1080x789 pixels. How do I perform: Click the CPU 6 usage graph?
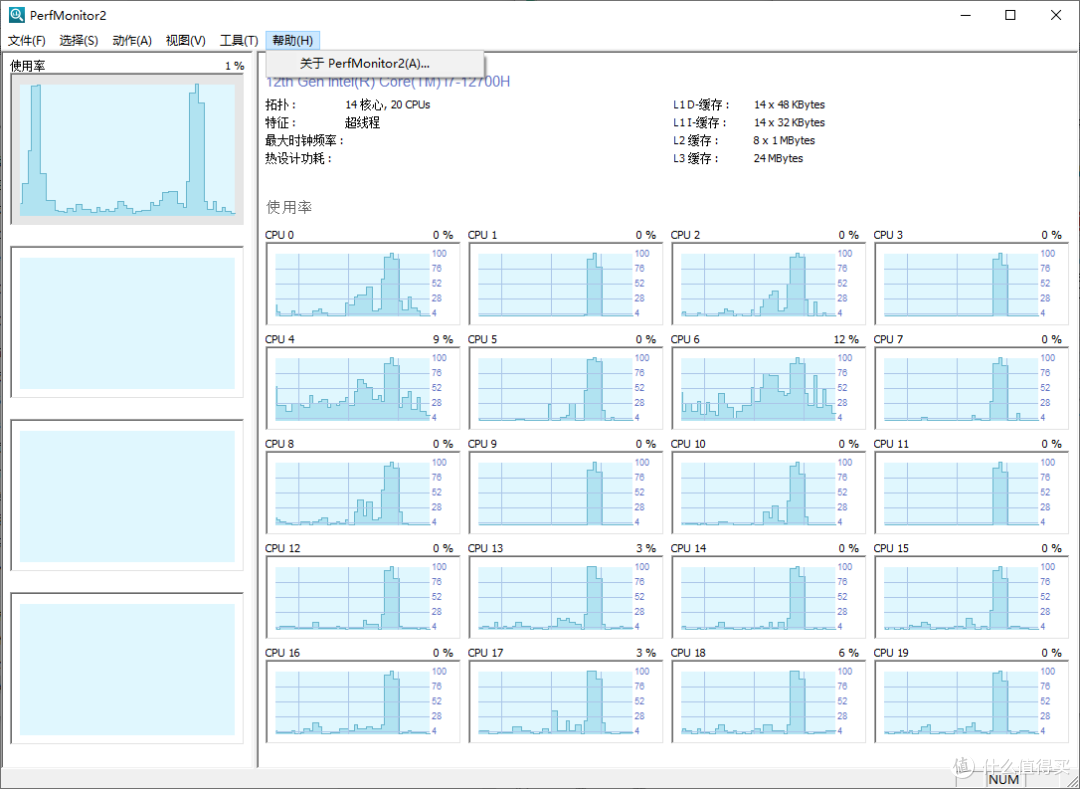click(x=758, y=388)
